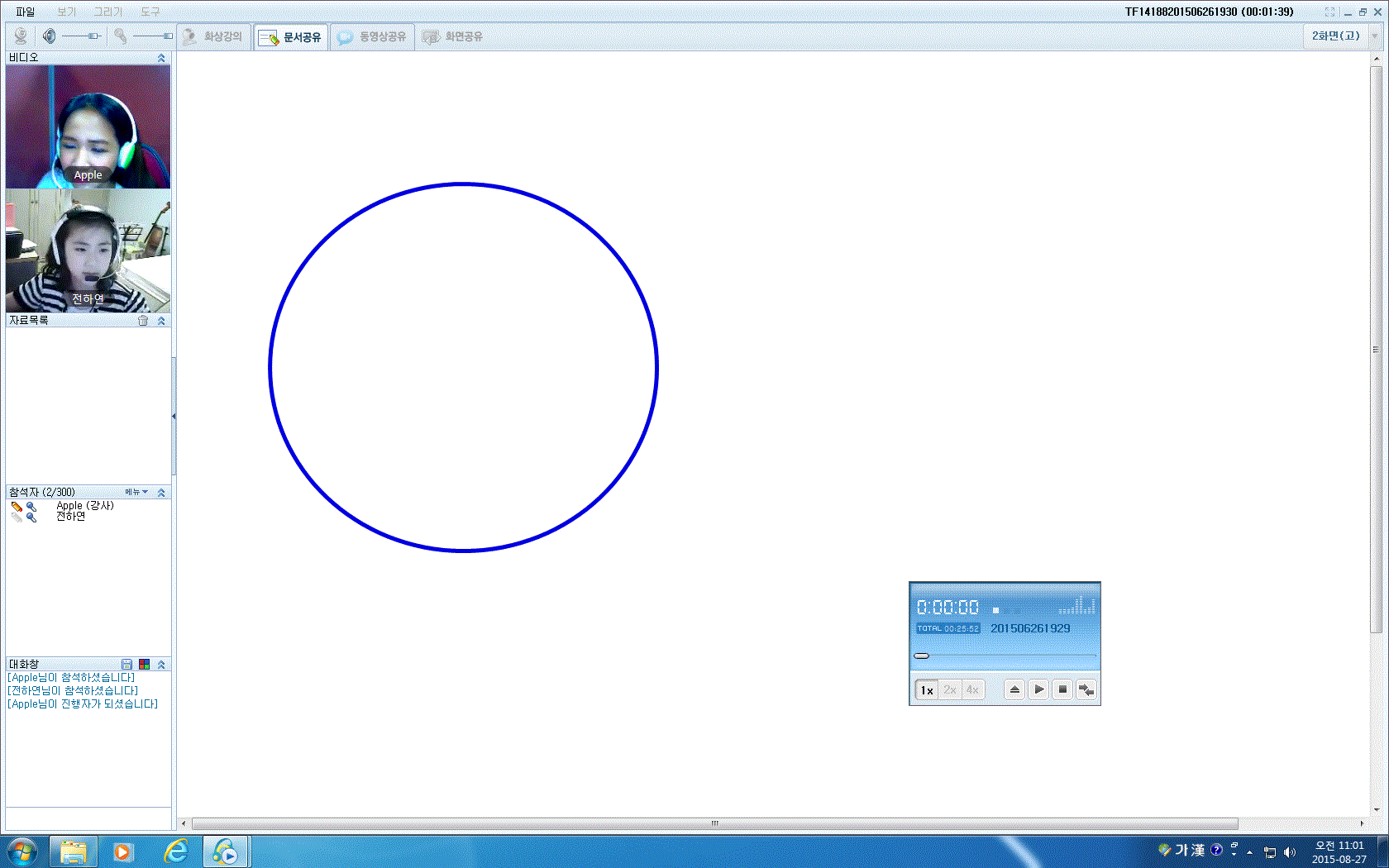Screen dimensions: 1389x868
Task: Click the player's swap arrows icon
Action: click(x=1086, y=689)
